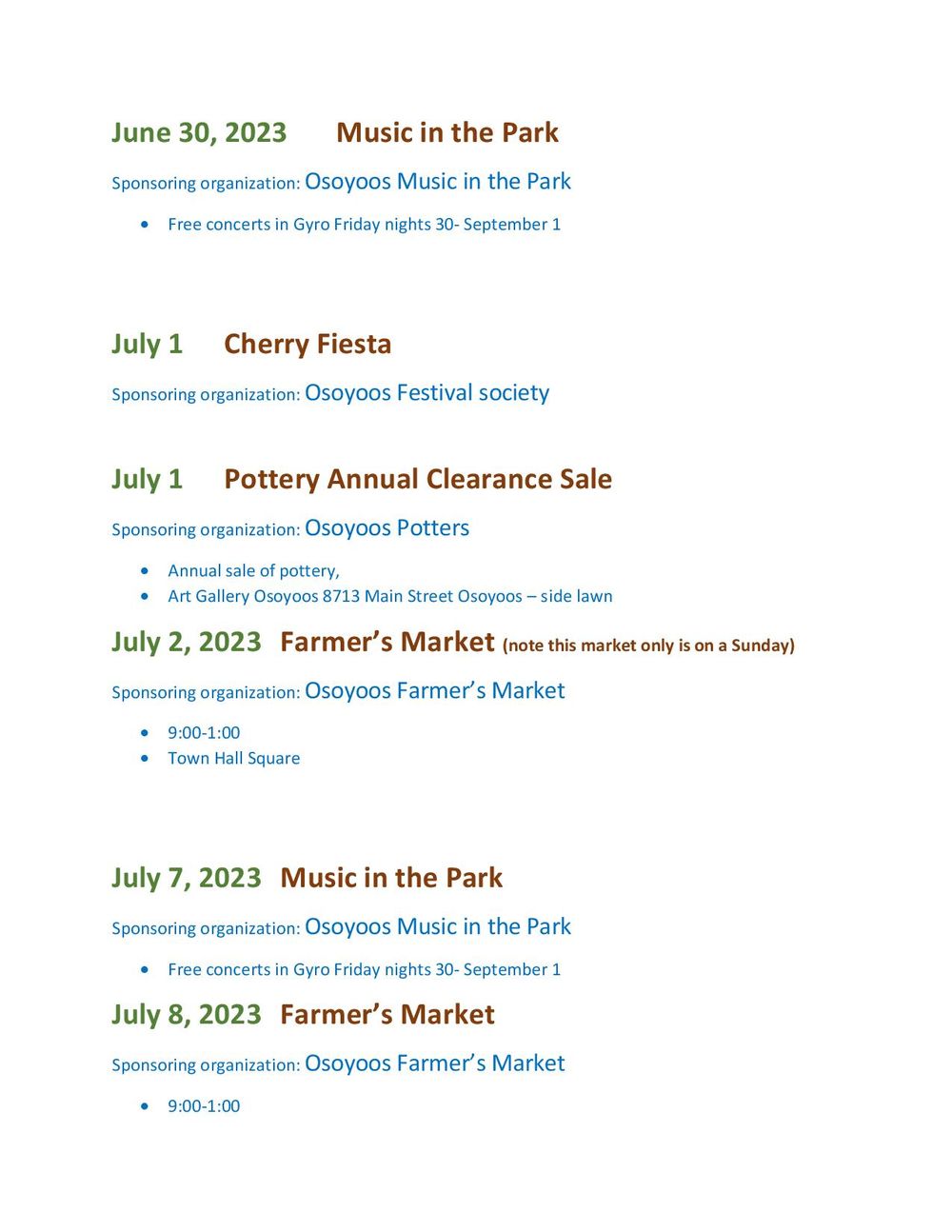The height and width of the screenshot is (1232, 952).
Task: Click the Annual sale of pottery bullet
Action: tap(253, 570)
